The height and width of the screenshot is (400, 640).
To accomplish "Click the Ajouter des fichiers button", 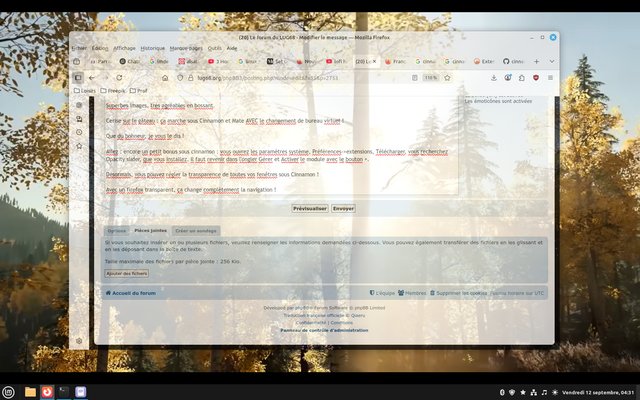I will 127,273.
